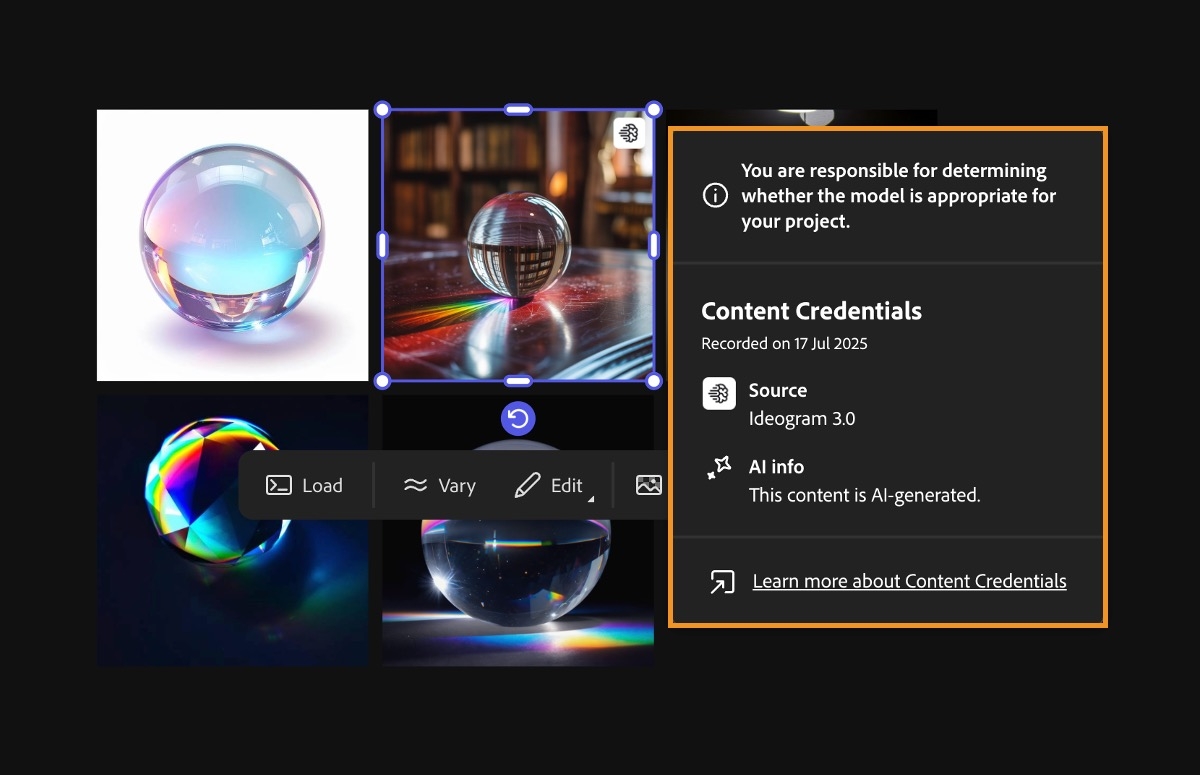The width and height of the screenshot is (1200, 775).
Task: Click the model responsibility notice text
Action: [898, 196]
